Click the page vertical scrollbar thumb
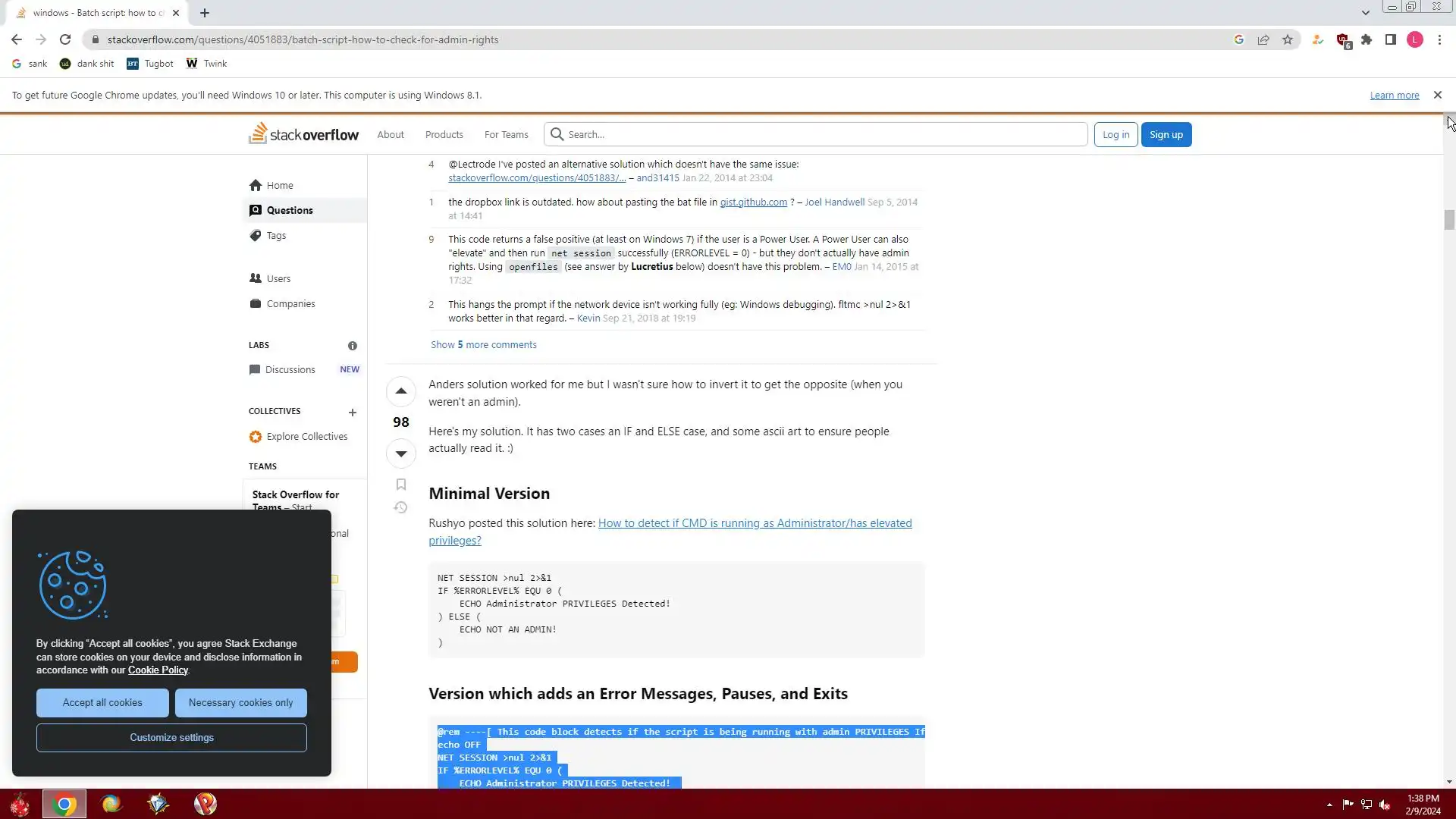Viewport: 1456px width, 819px height. pos(1448,220)
